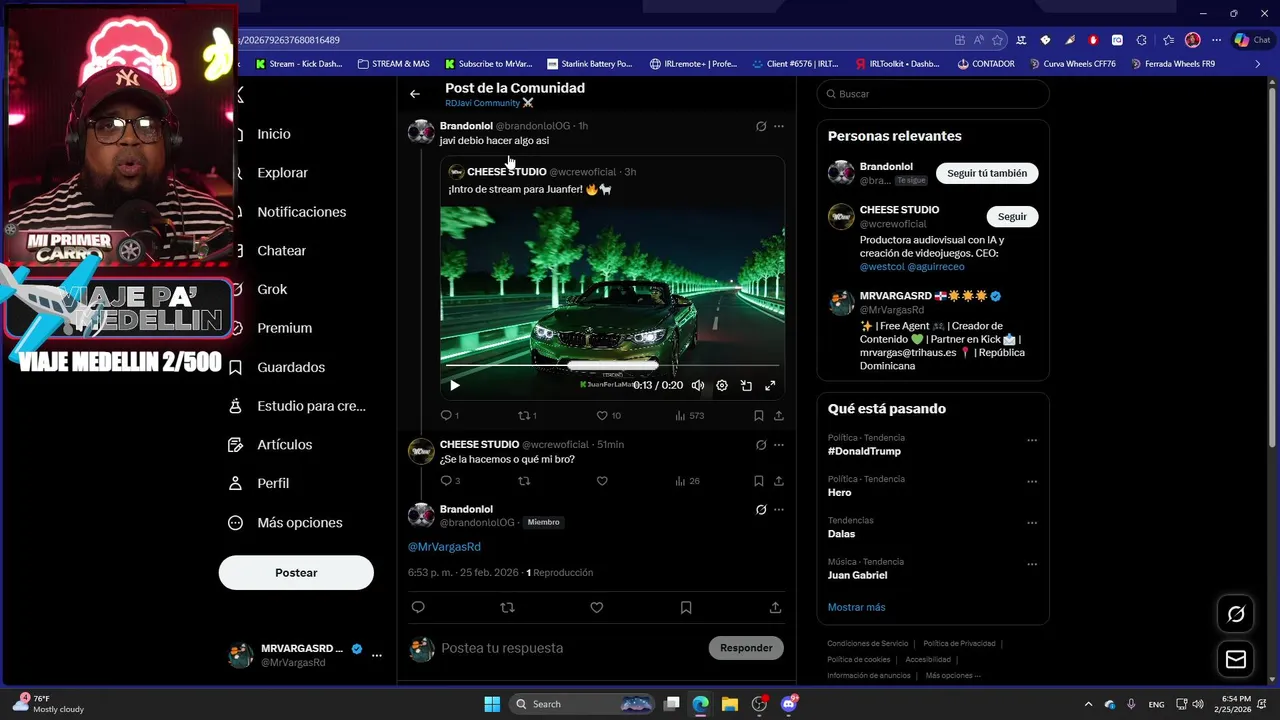Open browser extensions puzzle icon

pos(1141,40)
